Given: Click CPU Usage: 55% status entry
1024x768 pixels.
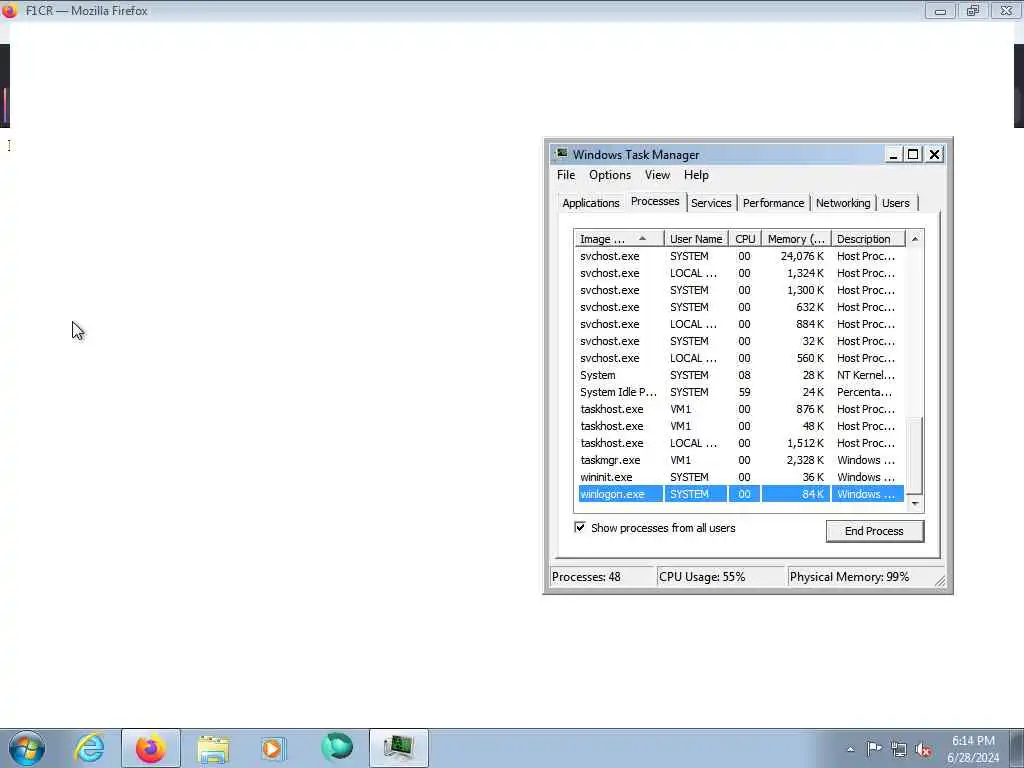Looking at the screenshot, I should coord(722,577).
